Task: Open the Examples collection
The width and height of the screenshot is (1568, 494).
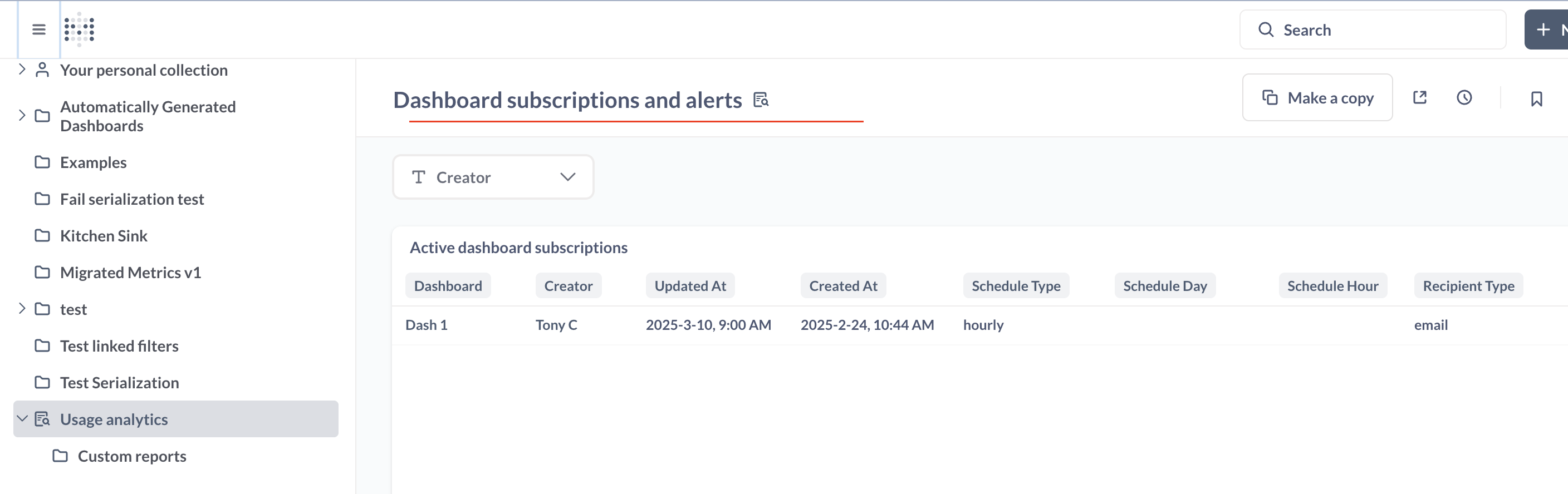Action: pos(93,162)
